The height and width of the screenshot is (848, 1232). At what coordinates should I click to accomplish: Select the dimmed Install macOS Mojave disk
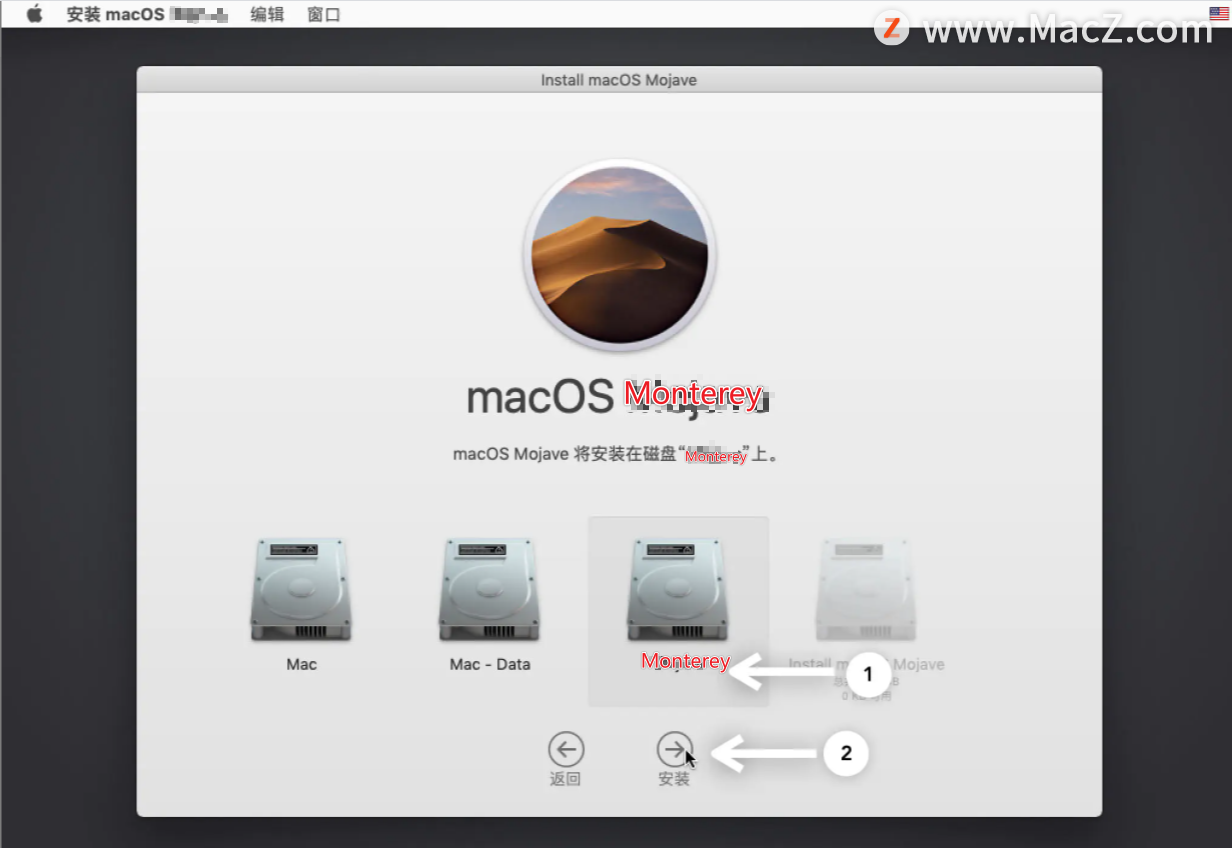pyautogui.click(x=866, y=590)
